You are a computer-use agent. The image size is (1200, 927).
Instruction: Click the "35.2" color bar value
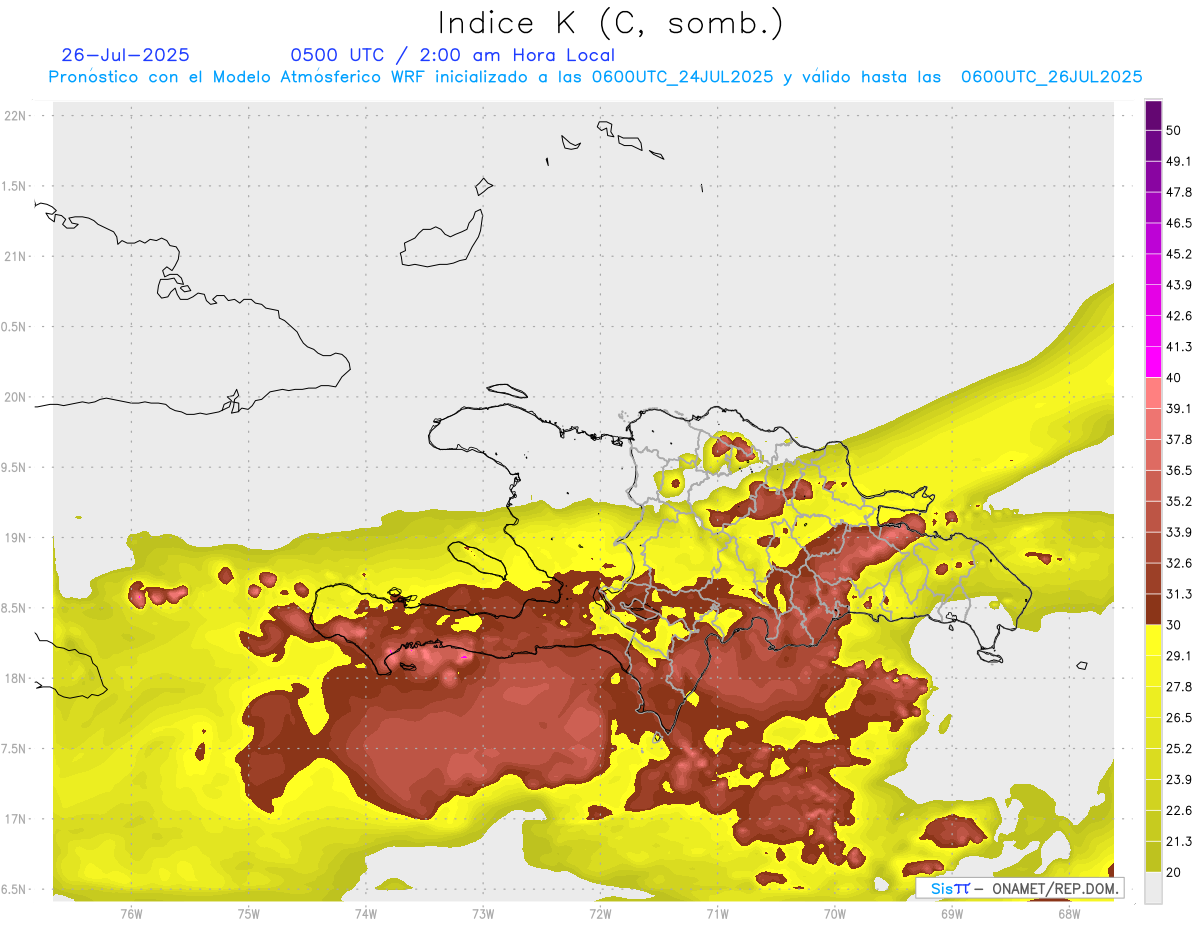point(1179,501)
